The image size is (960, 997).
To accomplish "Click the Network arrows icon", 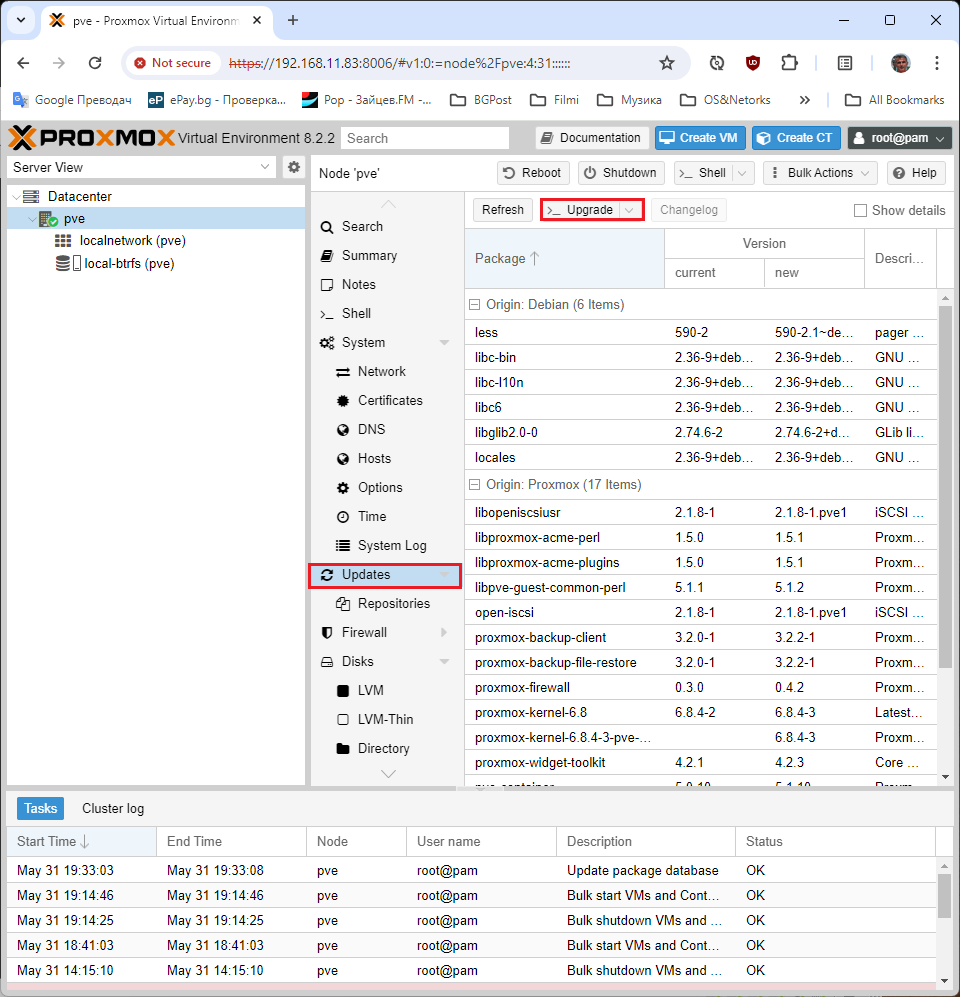I will [x=343, y=372].
